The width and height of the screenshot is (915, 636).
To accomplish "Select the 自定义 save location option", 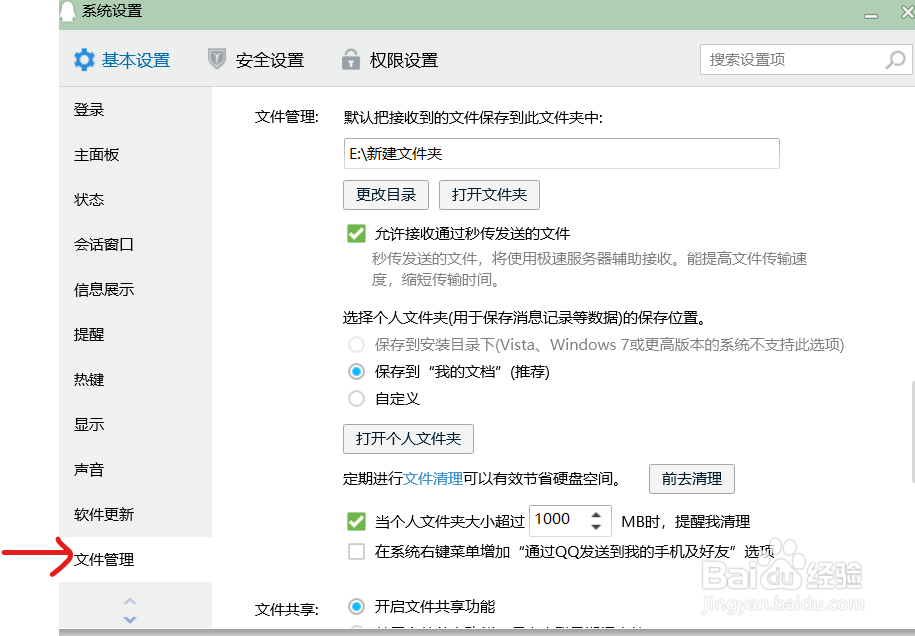I will [356, 398].
